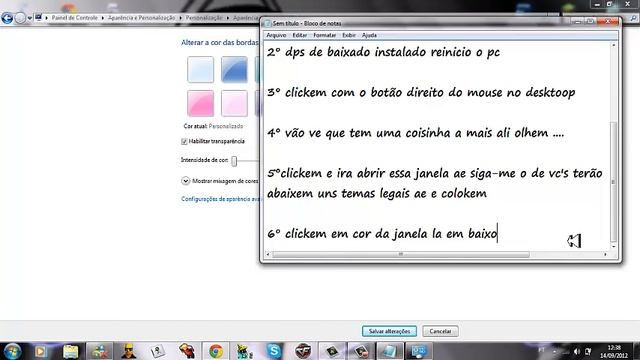Open Google Chrome from the taskbar
The height and width of the screenshot is (360, 640).
click(216, 351)
